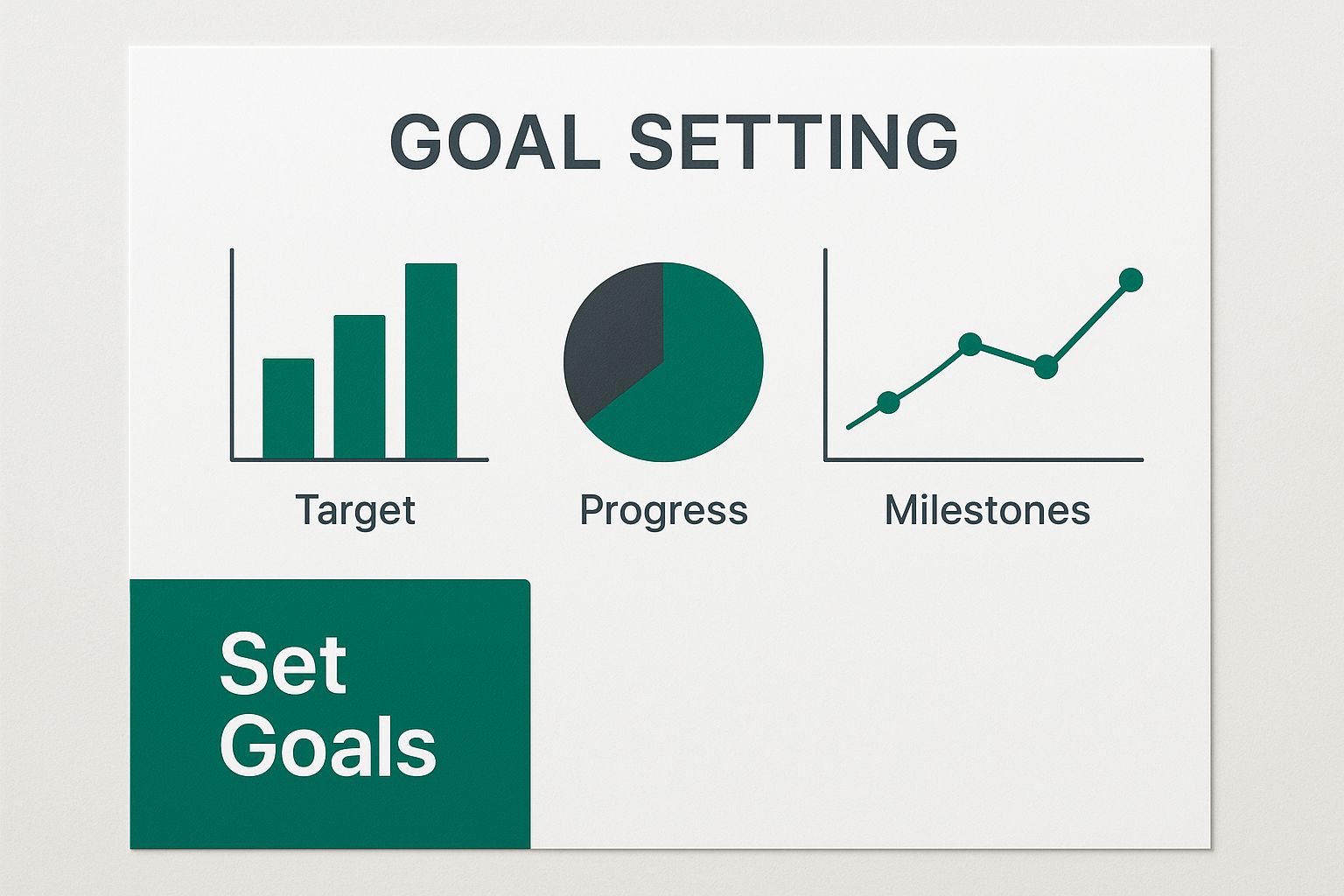Click the word "Goals" inside the green button
The width and height of the screenshot is (1344, 896).
327,746
